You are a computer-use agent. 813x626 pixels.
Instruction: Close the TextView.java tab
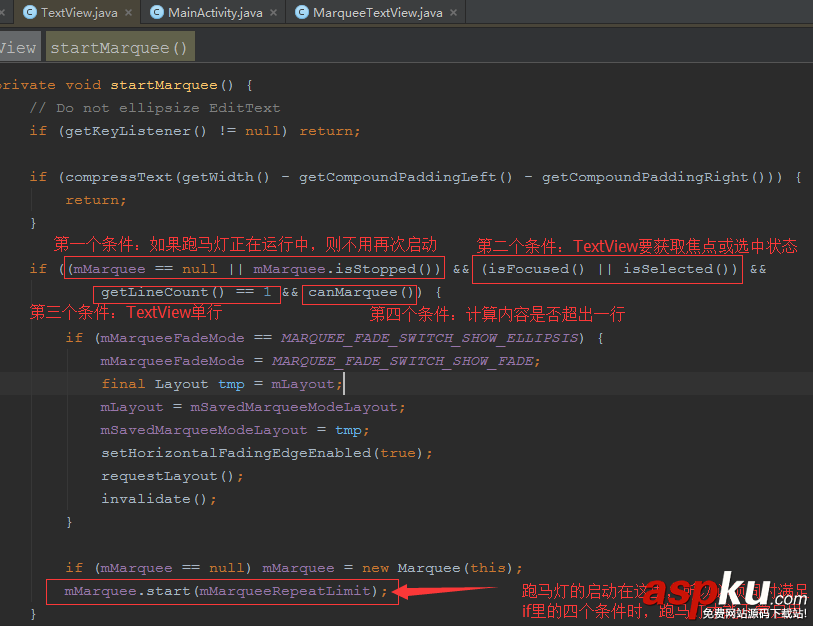pos(129,12)
